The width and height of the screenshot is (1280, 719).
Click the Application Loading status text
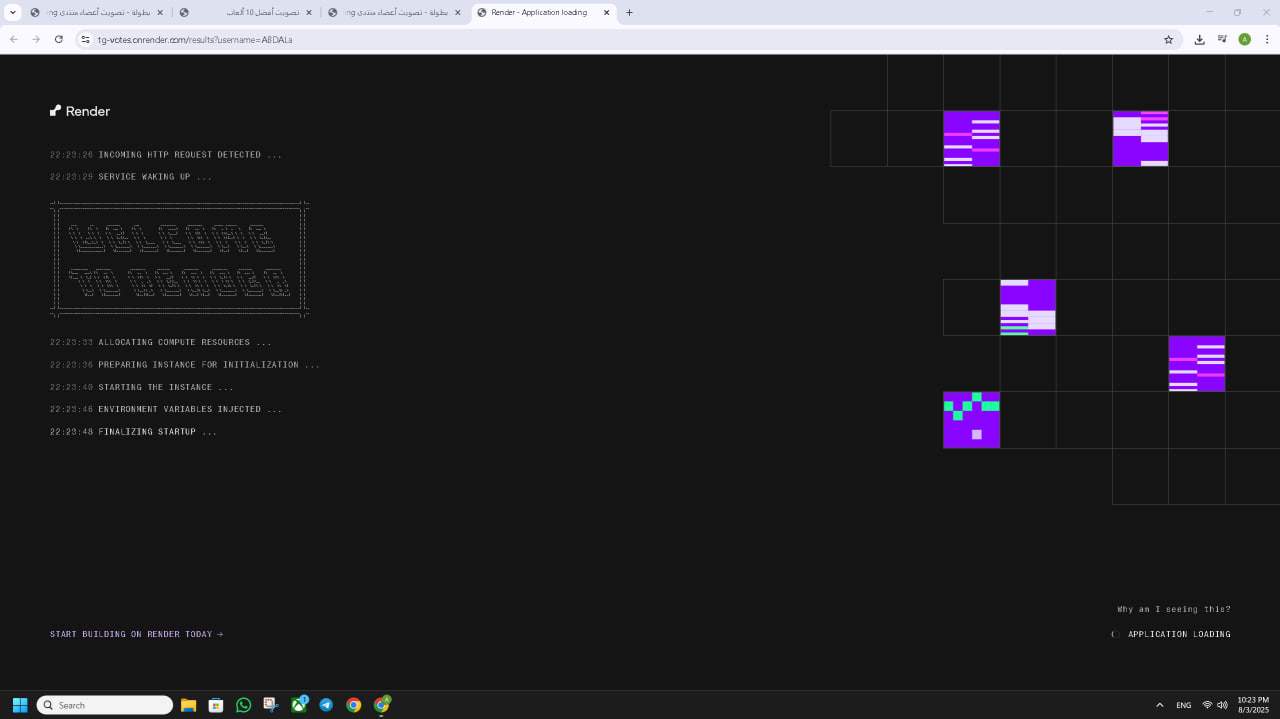click(x=1179, y=634)
